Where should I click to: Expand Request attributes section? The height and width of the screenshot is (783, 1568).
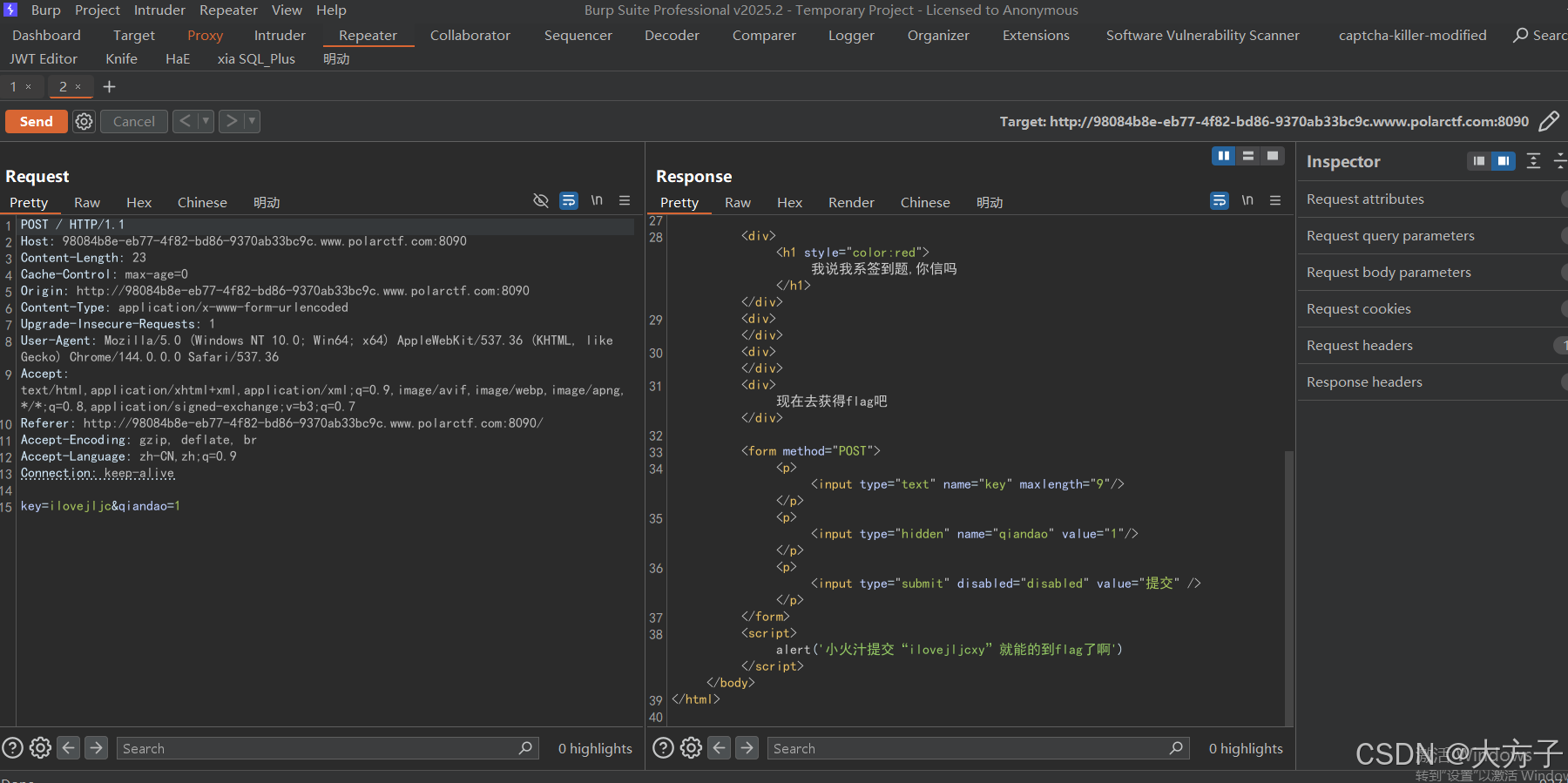coord(1433,199)
